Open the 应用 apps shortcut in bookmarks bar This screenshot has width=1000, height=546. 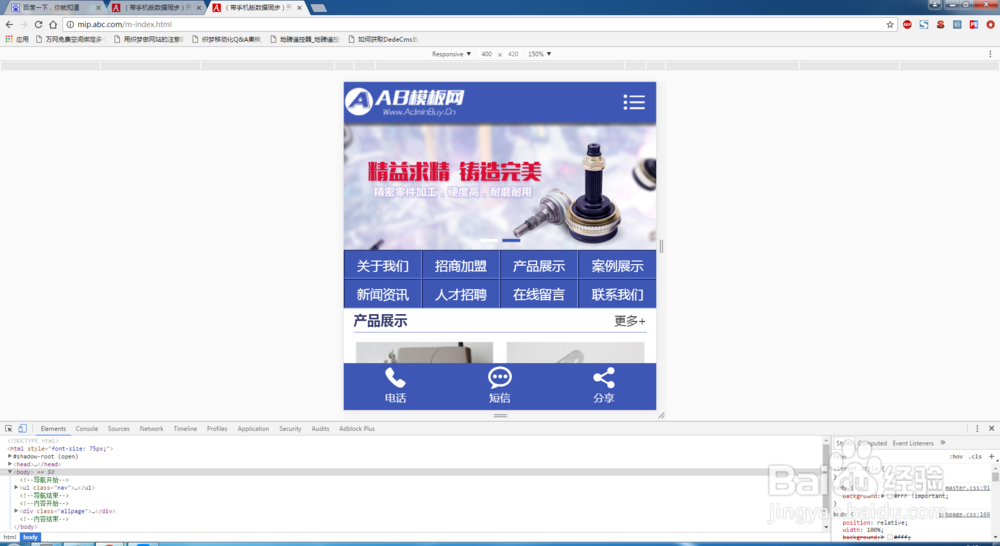coord(17,39)
